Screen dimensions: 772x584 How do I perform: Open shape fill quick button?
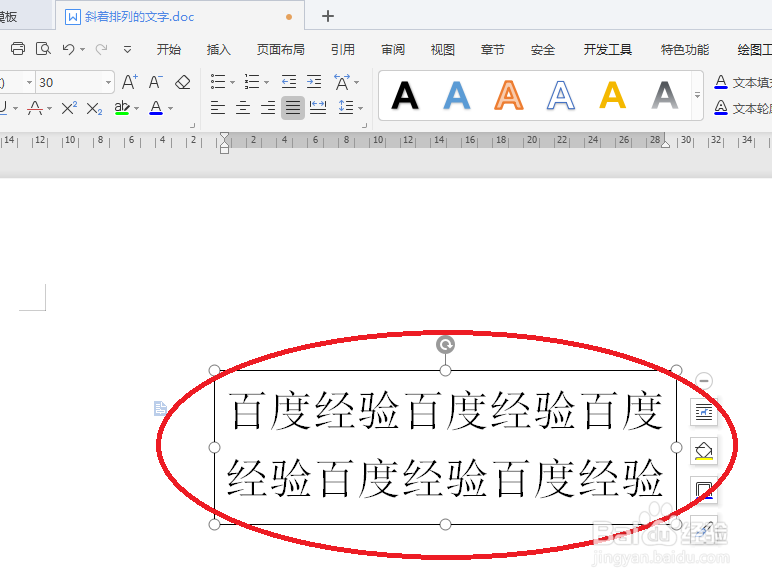tap(704, 451)
